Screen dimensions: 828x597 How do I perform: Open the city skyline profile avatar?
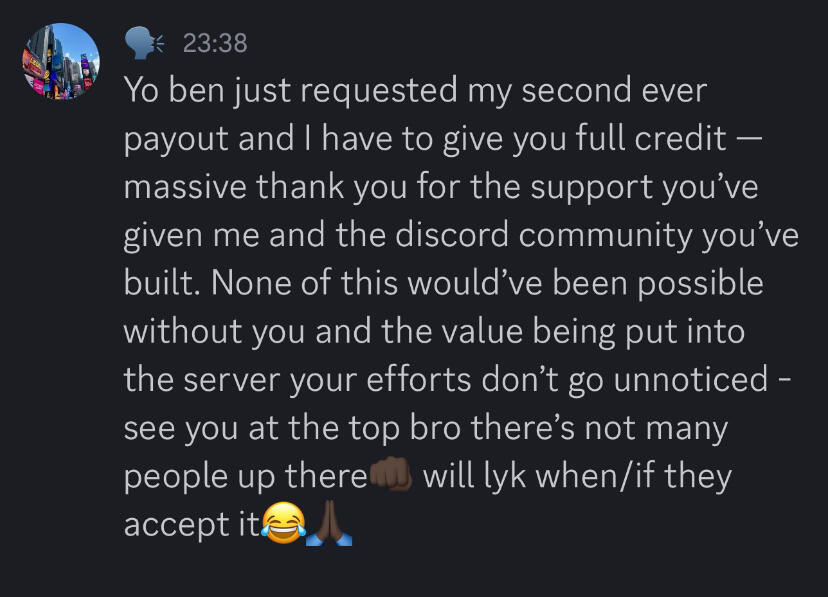click(x=61, y=61)
